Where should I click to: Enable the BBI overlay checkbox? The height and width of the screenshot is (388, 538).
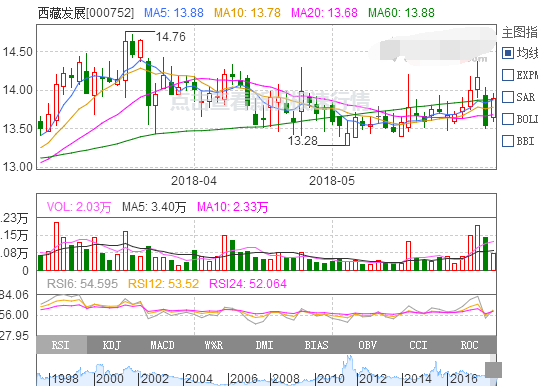coord(508,141)
